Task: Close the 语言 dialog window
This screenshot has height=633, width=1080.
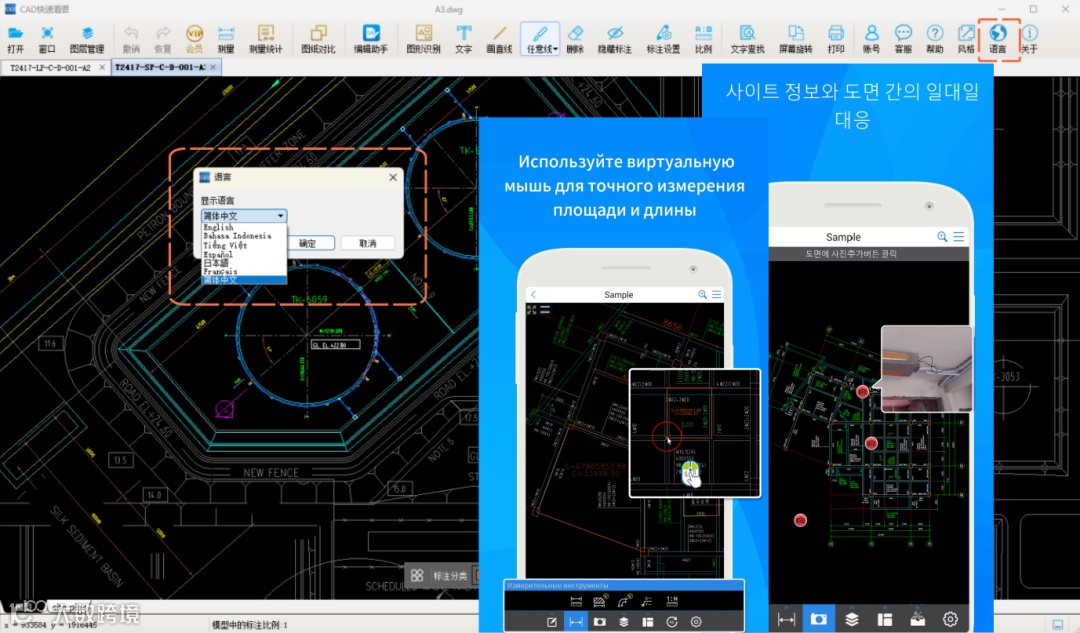Action: point(393,177)
